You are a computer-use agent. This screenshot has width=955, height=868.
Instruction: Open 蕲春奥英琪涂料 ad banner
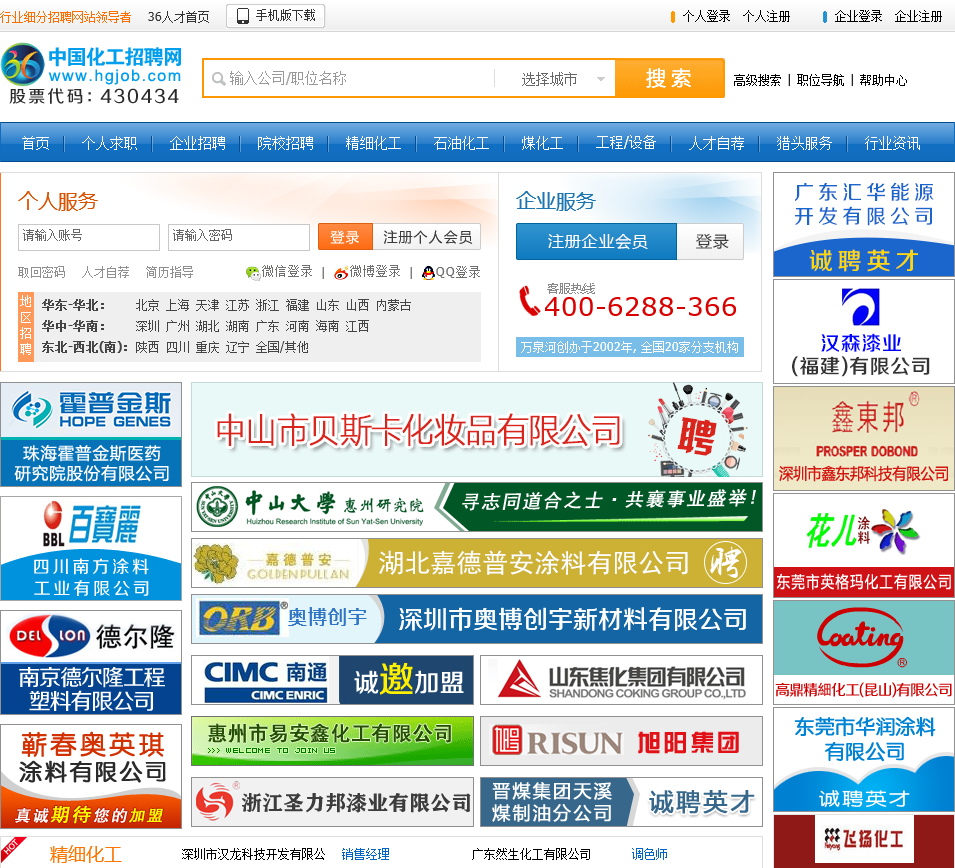click(91, 776)
